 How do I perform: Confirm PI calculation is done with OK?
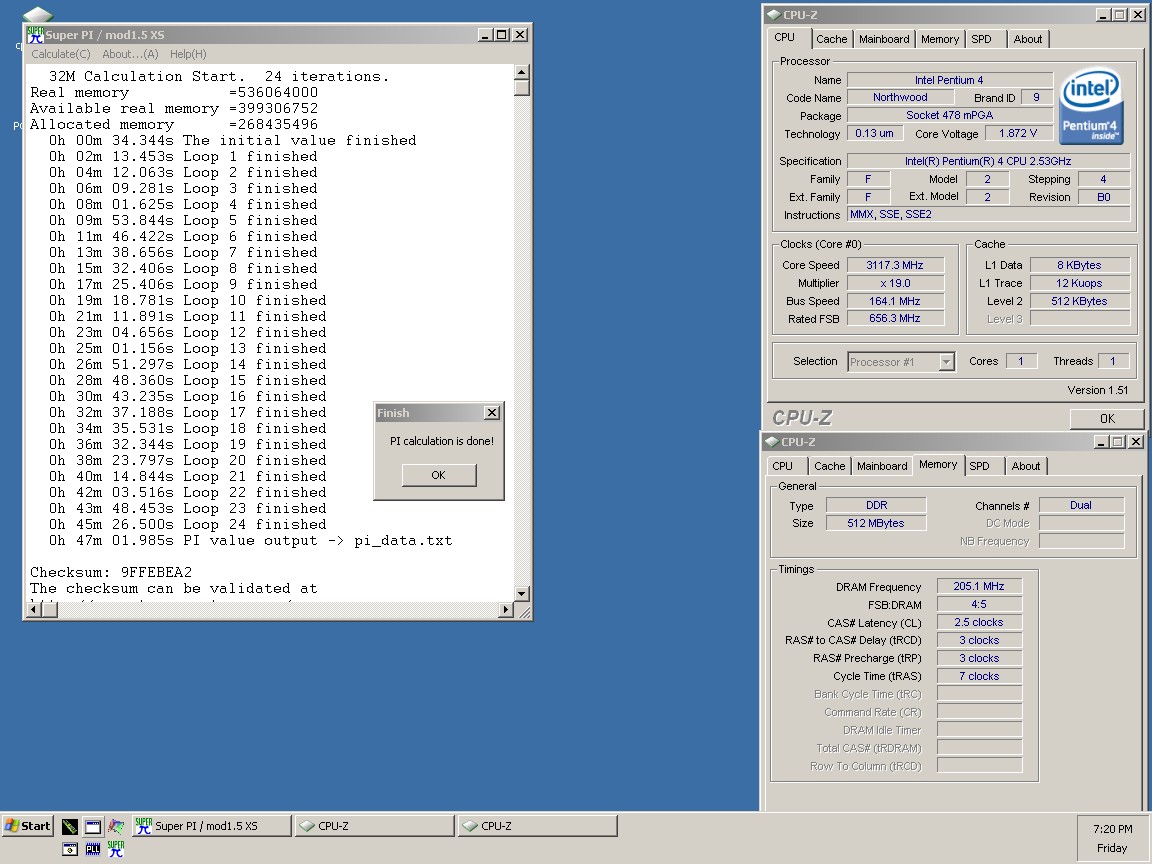tap(439, 475)
